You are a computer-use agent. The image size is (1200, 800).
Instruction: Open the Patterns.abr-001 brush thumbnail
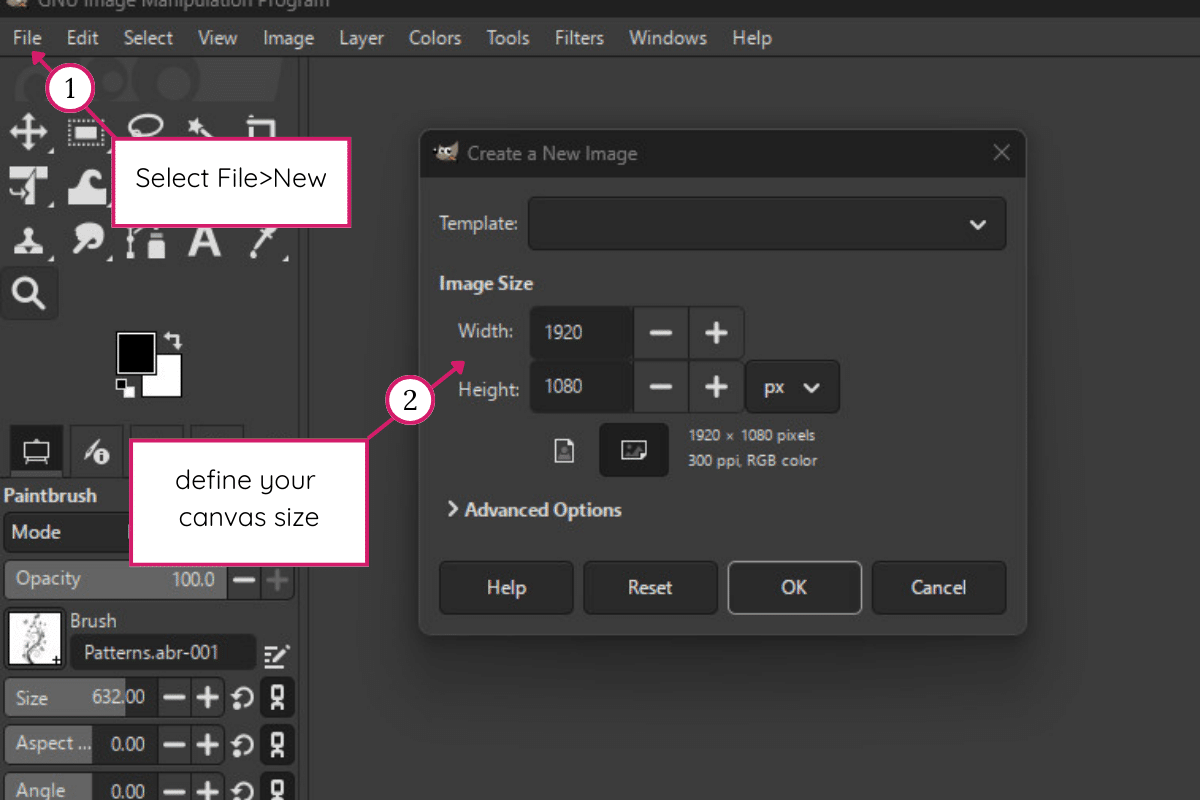pyautogui.click(x=34, y=638)
